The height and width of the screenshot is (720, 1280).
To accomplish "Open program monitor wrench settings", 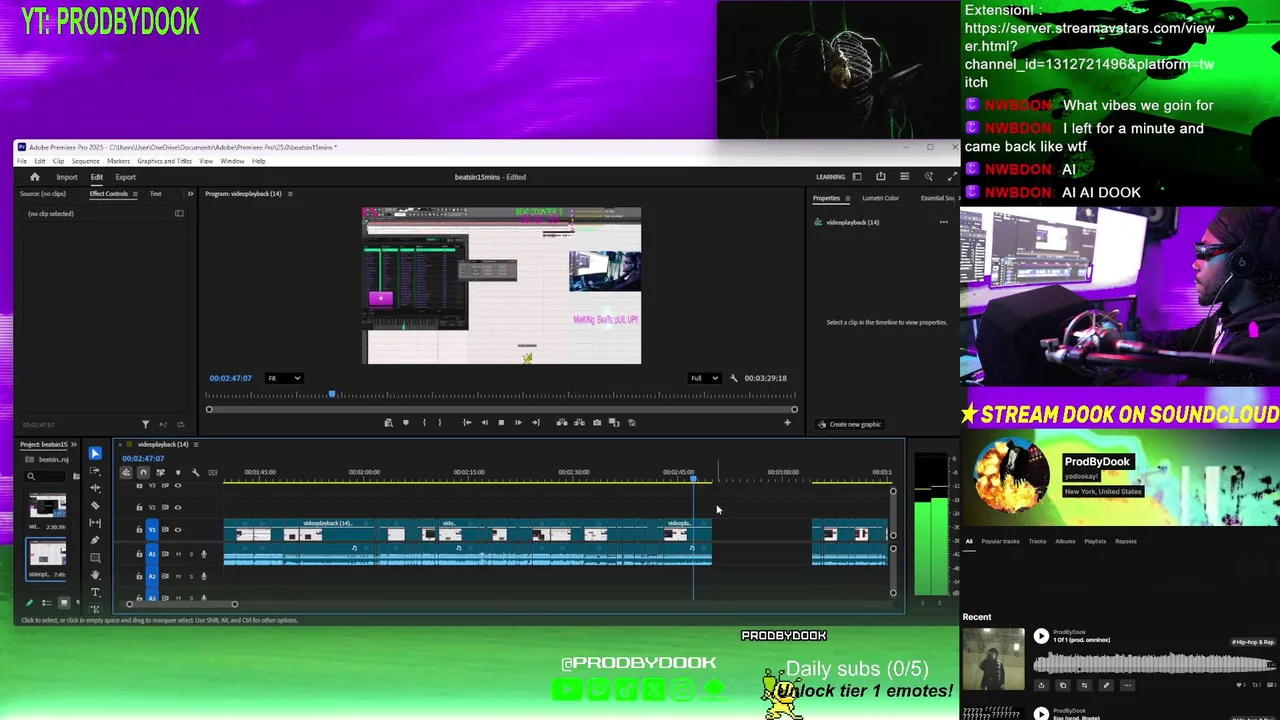I will pos(734,378).
